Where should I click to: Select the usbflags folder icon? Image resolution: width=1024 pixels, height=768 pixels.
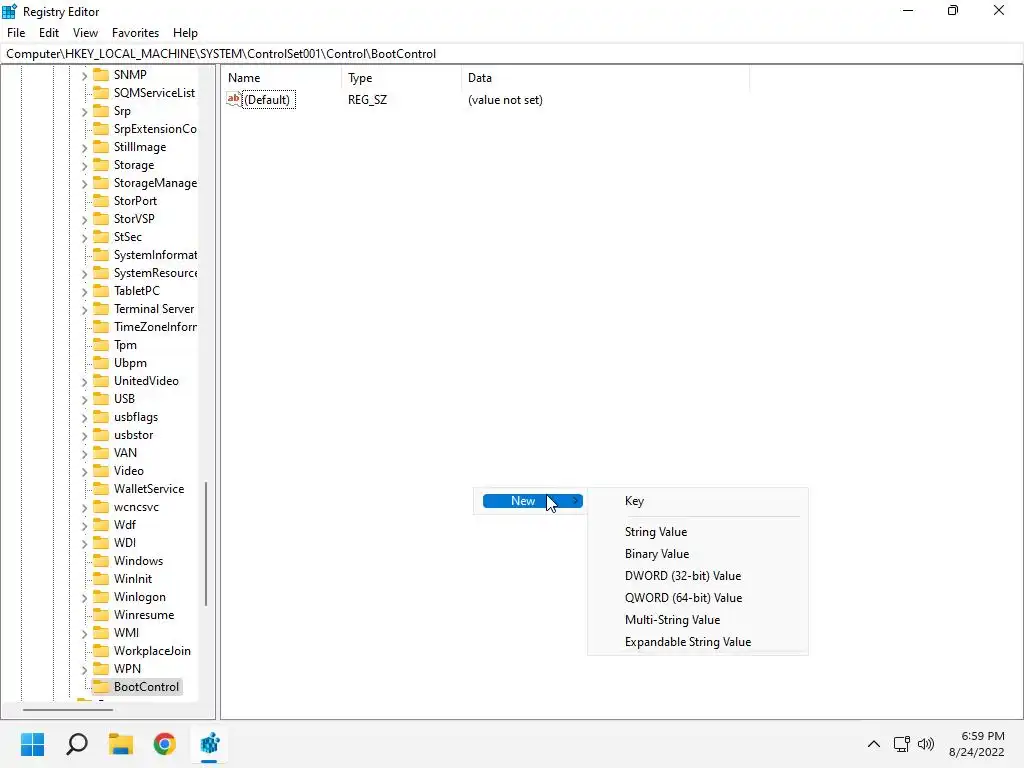[x=101, y=417]
